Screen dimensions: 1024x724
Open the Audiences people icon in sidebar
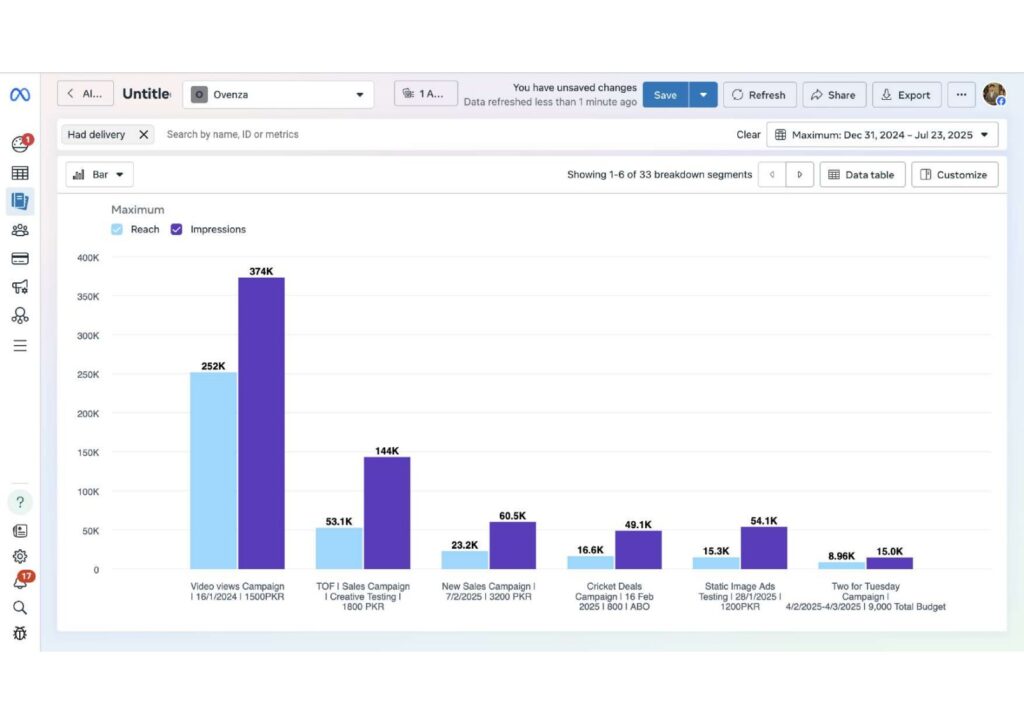(x=20, y=230)
